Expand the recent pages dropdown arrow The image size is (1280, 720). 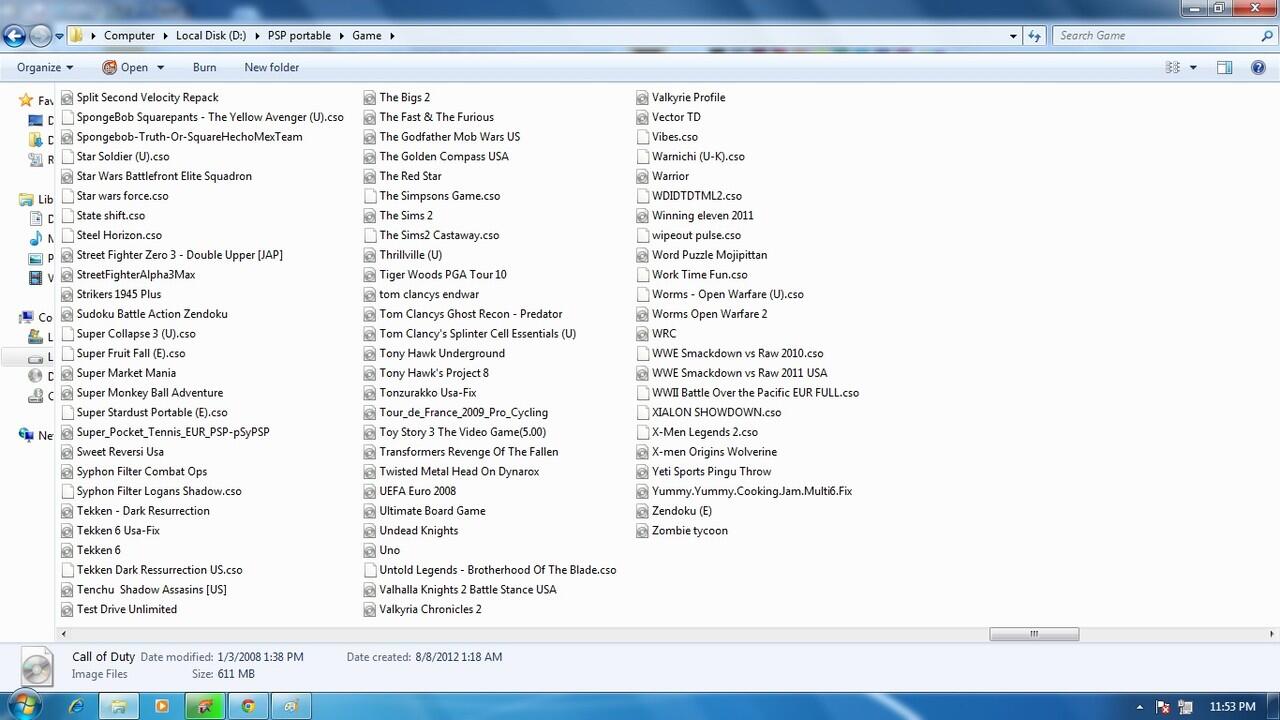point(59,36)
